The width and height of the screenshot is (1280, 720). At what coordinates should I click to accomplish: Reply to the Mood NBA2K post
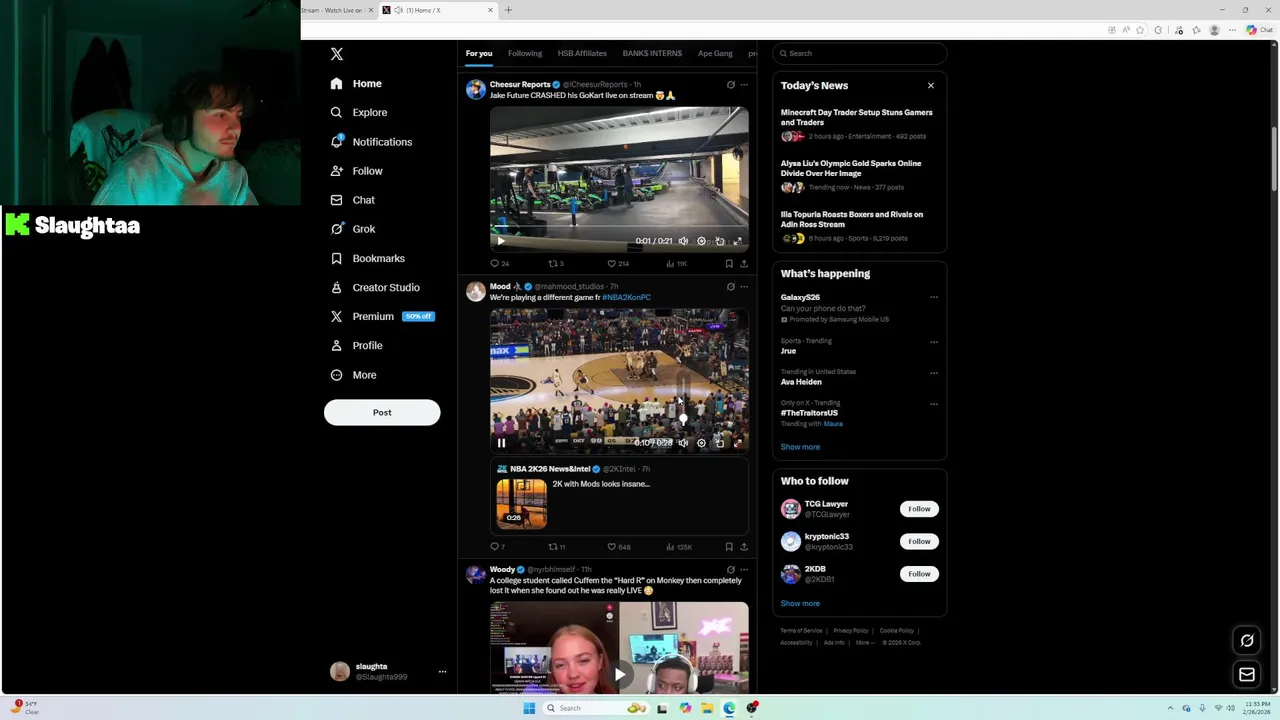(x=497, y=547)
